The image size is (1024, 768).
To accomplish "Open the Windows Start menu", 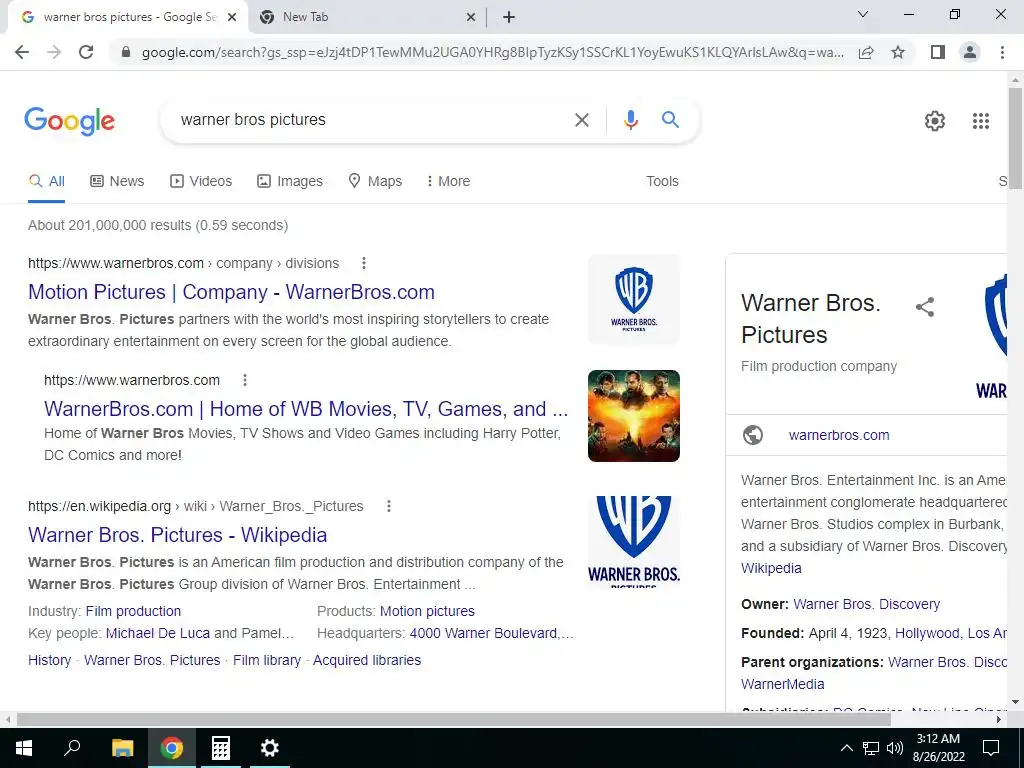I will click(24, 748).
